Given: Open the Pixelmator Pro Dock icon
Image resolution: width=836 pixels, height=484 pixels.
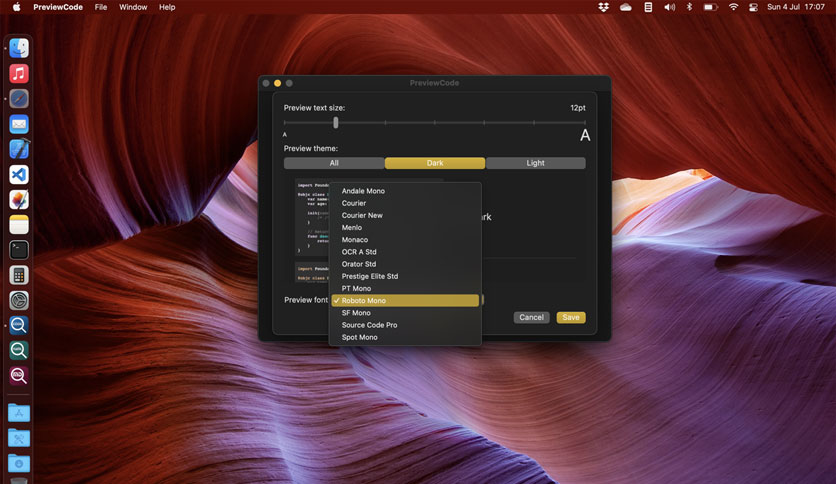Looking at the screenshot, I should pyautogui.click(x=19, y=200).
